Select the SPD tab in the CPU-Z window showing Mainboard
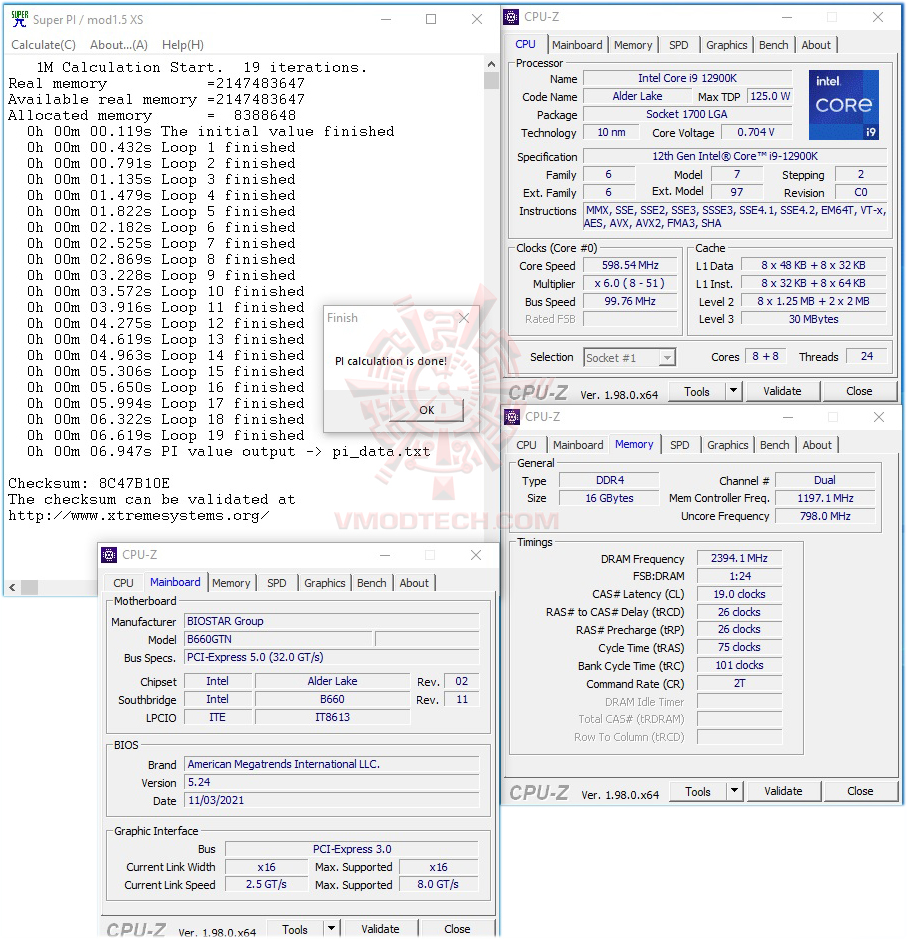Viewport: 907px width, 939px height. [277, 583]
